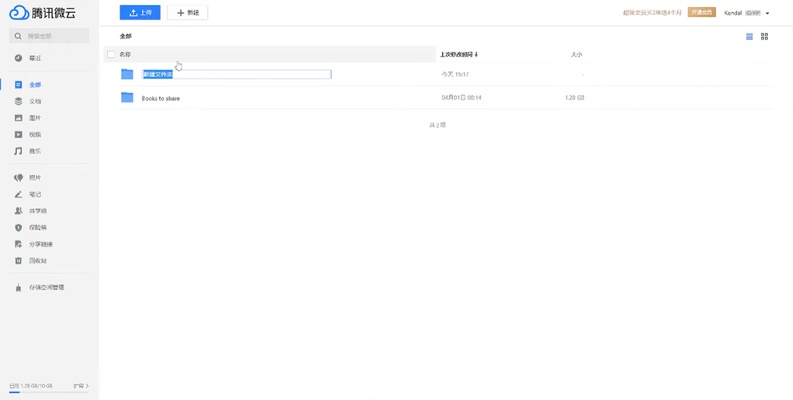Click the 开通会员 membership button
Viewport: 793px width, 400px height.
(701, 13)
